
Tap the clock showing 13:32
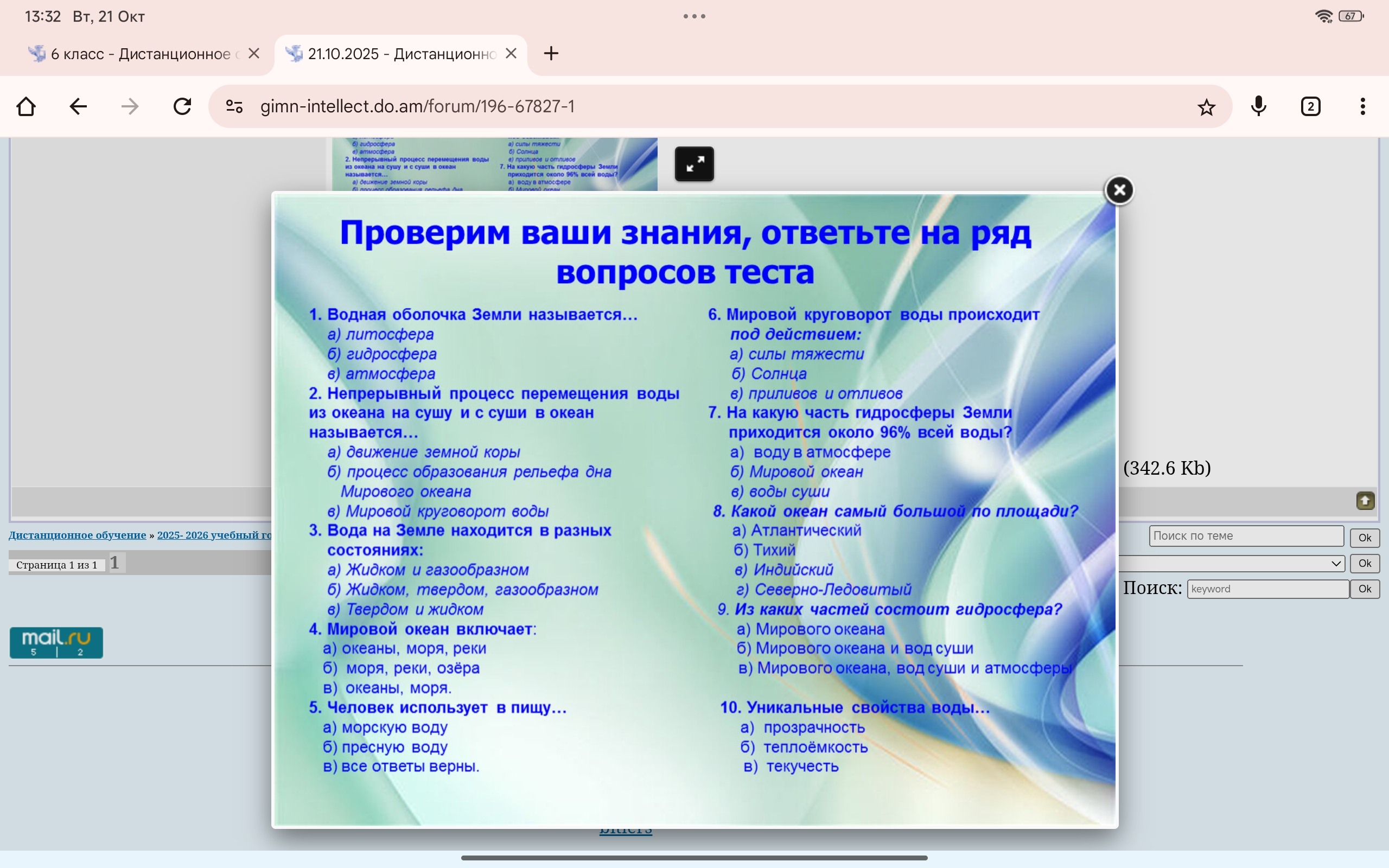coord(42,16)
